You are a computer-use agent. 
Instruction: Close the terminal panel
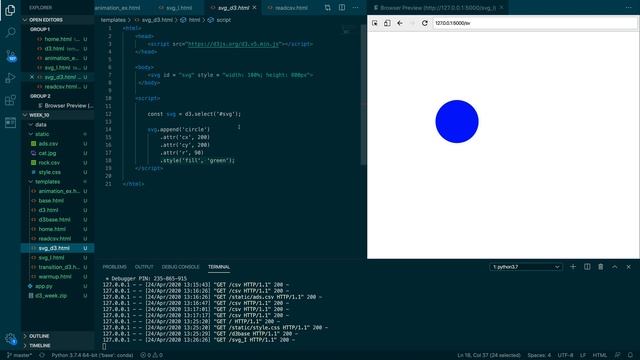tap(629, 267)
